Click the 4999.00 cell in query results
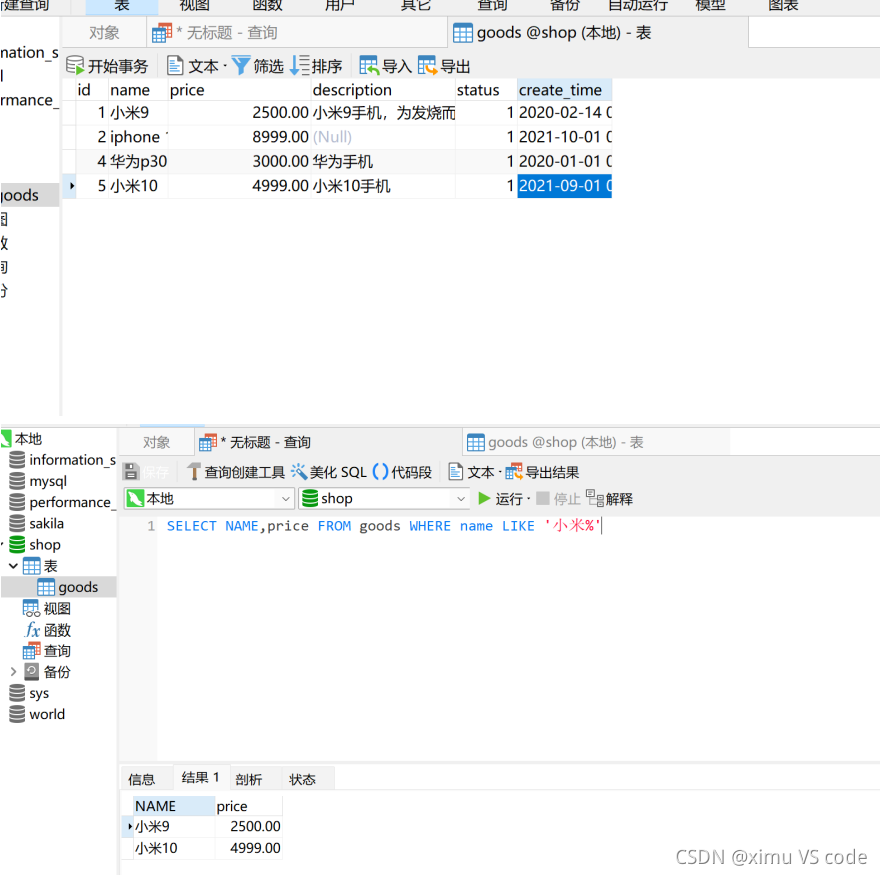The width and height of the screenshot is (882, 875). pos(249,847)
